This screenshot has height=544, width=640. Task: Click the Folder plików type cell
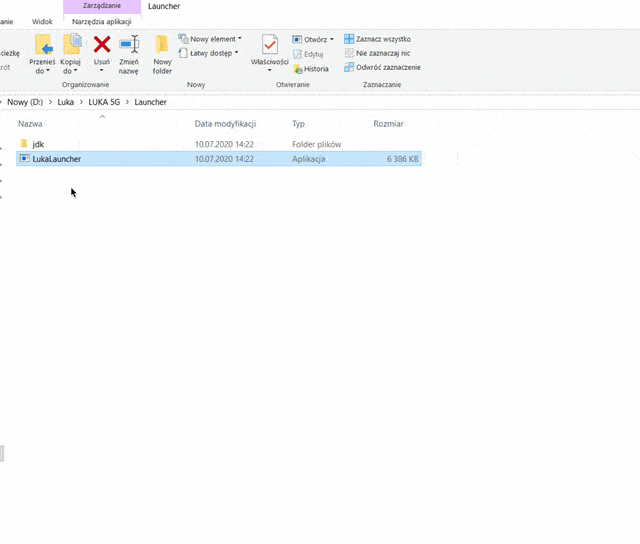point(317,144)
